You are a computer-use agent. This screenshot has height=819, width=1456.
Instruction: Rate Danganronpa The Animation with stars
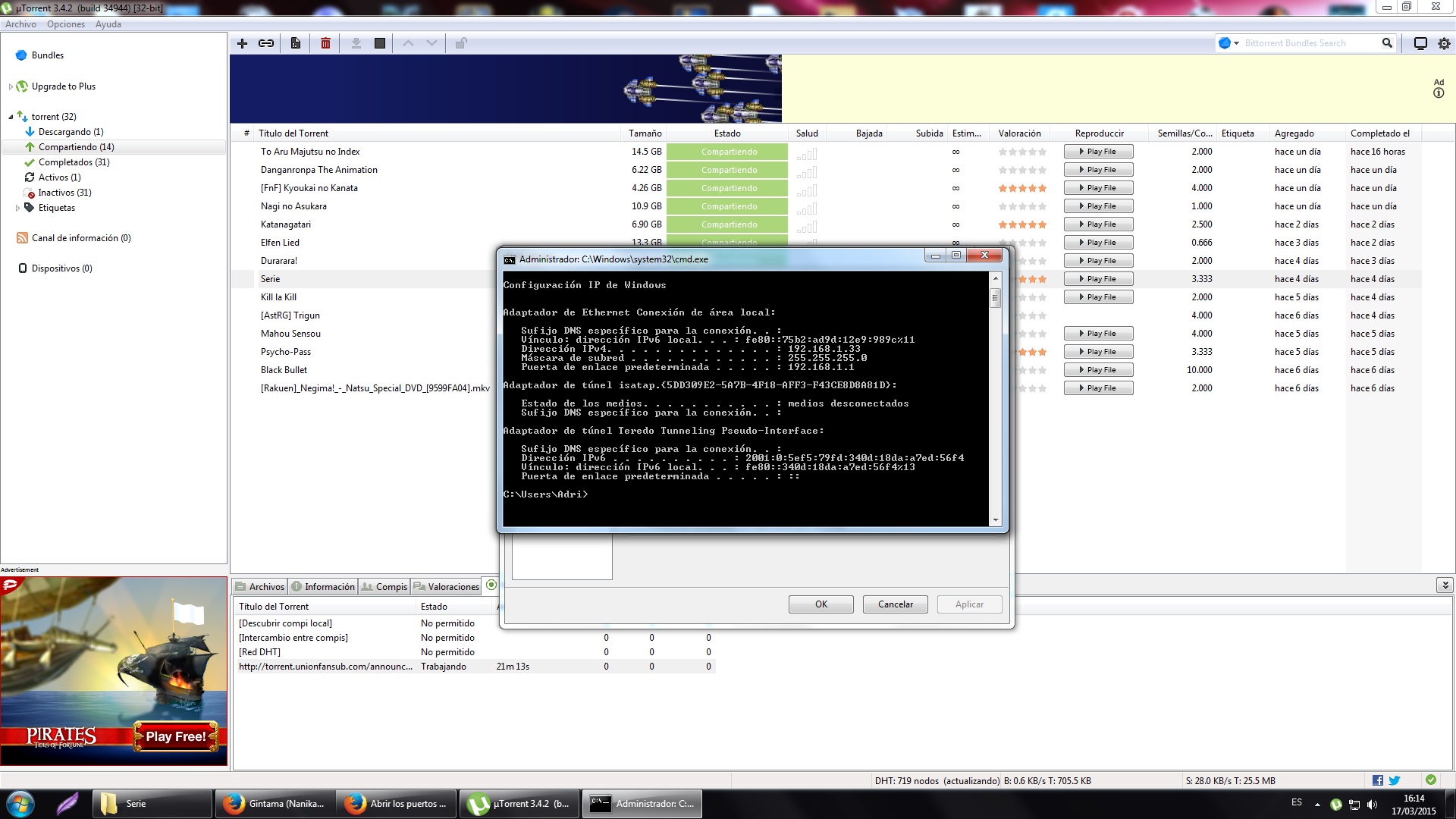pyautogui.click(x=1022, y=170)
